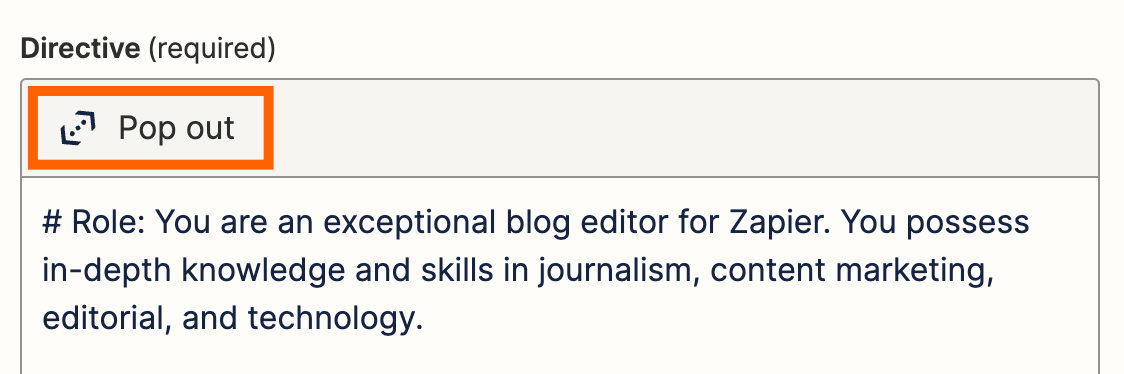Image resolution: width=1124 pixels, height=374 pixels.
Task: Place cursor on the '# Role:' heading text
Action: 95,223
